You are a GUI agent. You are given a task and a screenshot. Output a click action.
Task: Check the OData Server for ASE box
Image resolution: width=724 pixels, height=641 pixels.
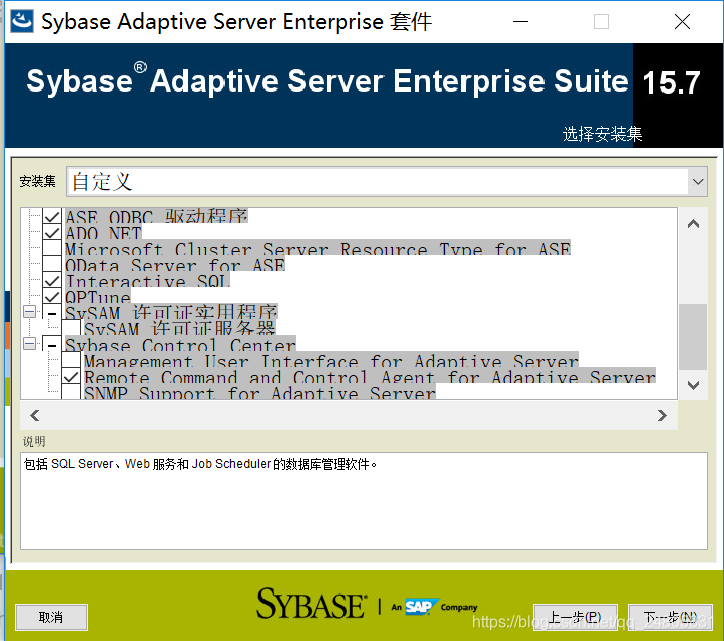(x=52, y=265)
